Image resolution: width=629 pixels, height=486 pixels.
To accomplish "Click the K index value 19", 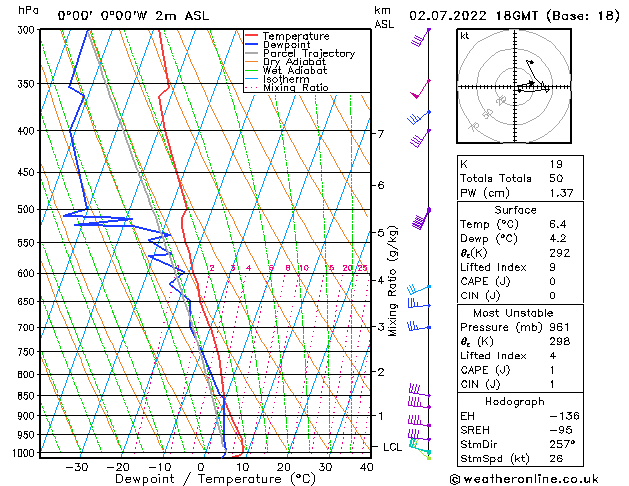I will [x=556, y=164].
